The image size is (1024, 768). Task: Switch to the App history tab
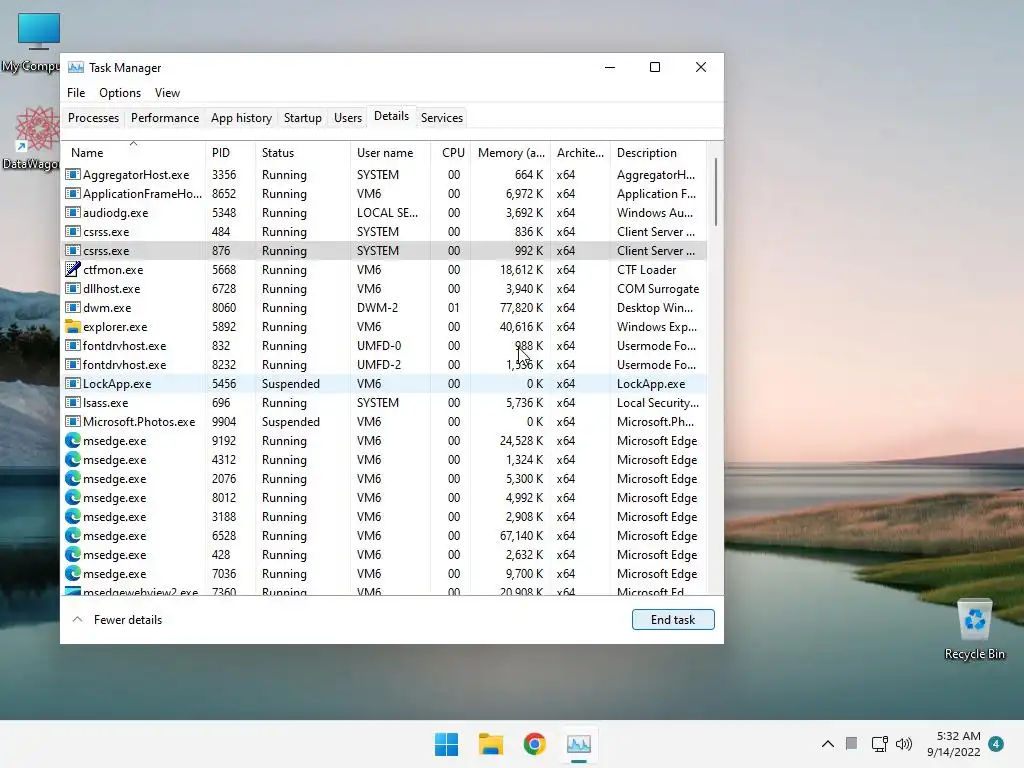241,118
